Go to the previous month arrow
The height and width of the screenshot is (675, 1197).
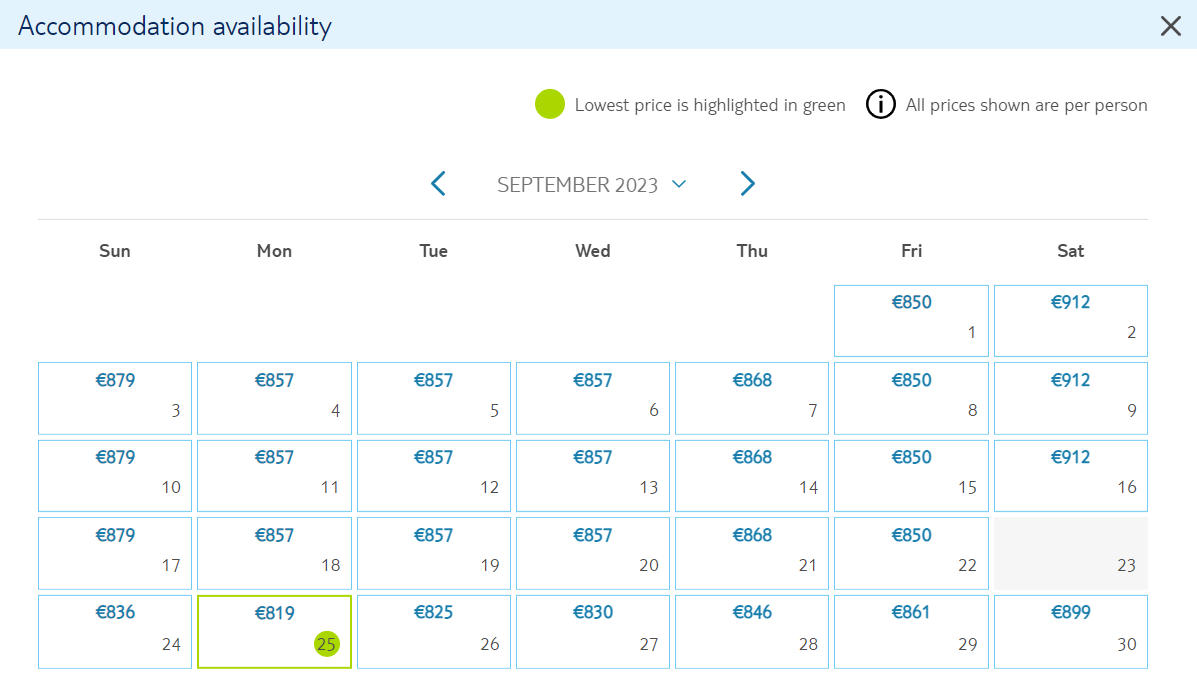pos(438,184)
